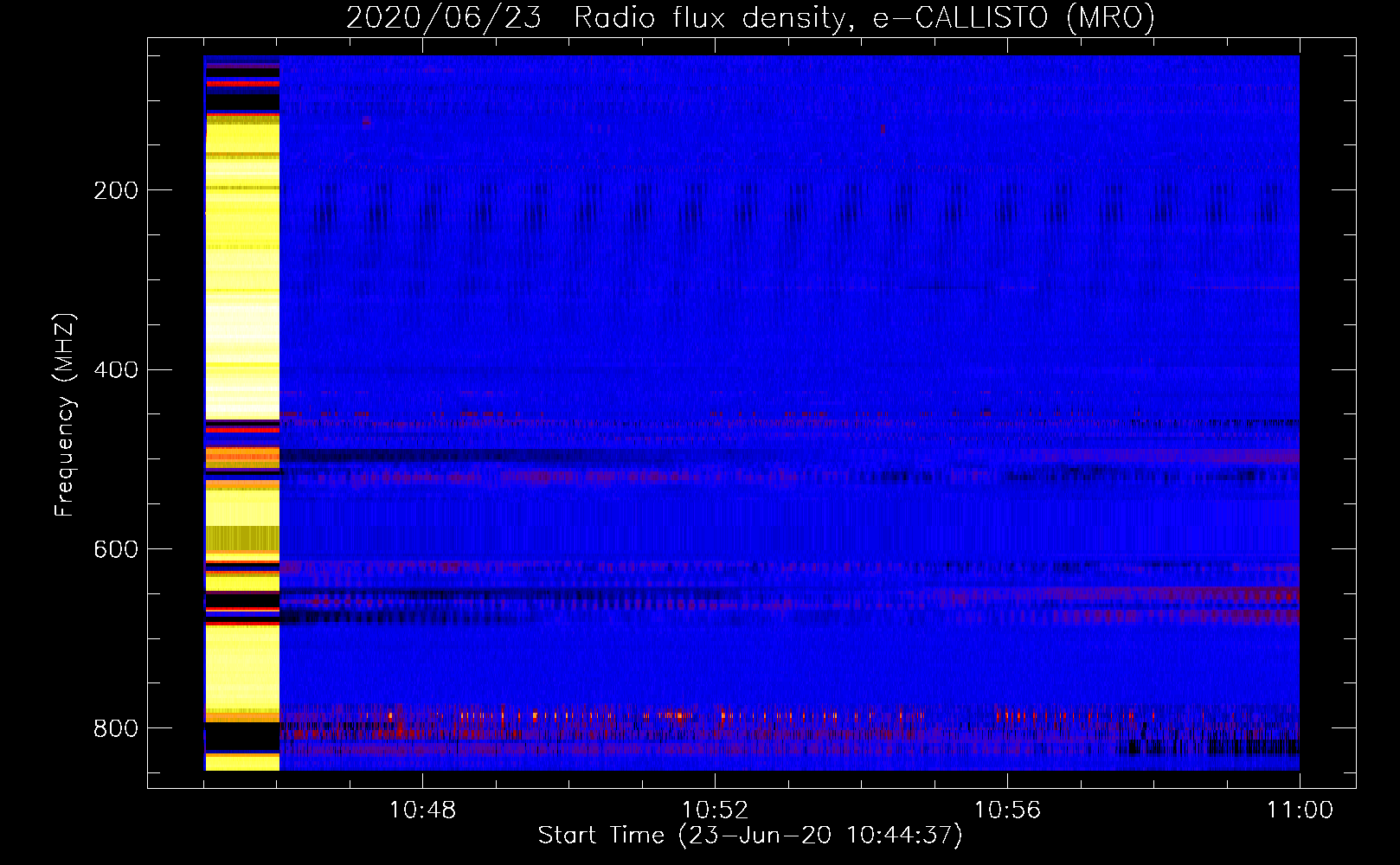
Task: Click the '600' frequency tick label
Action: [116, 550]
